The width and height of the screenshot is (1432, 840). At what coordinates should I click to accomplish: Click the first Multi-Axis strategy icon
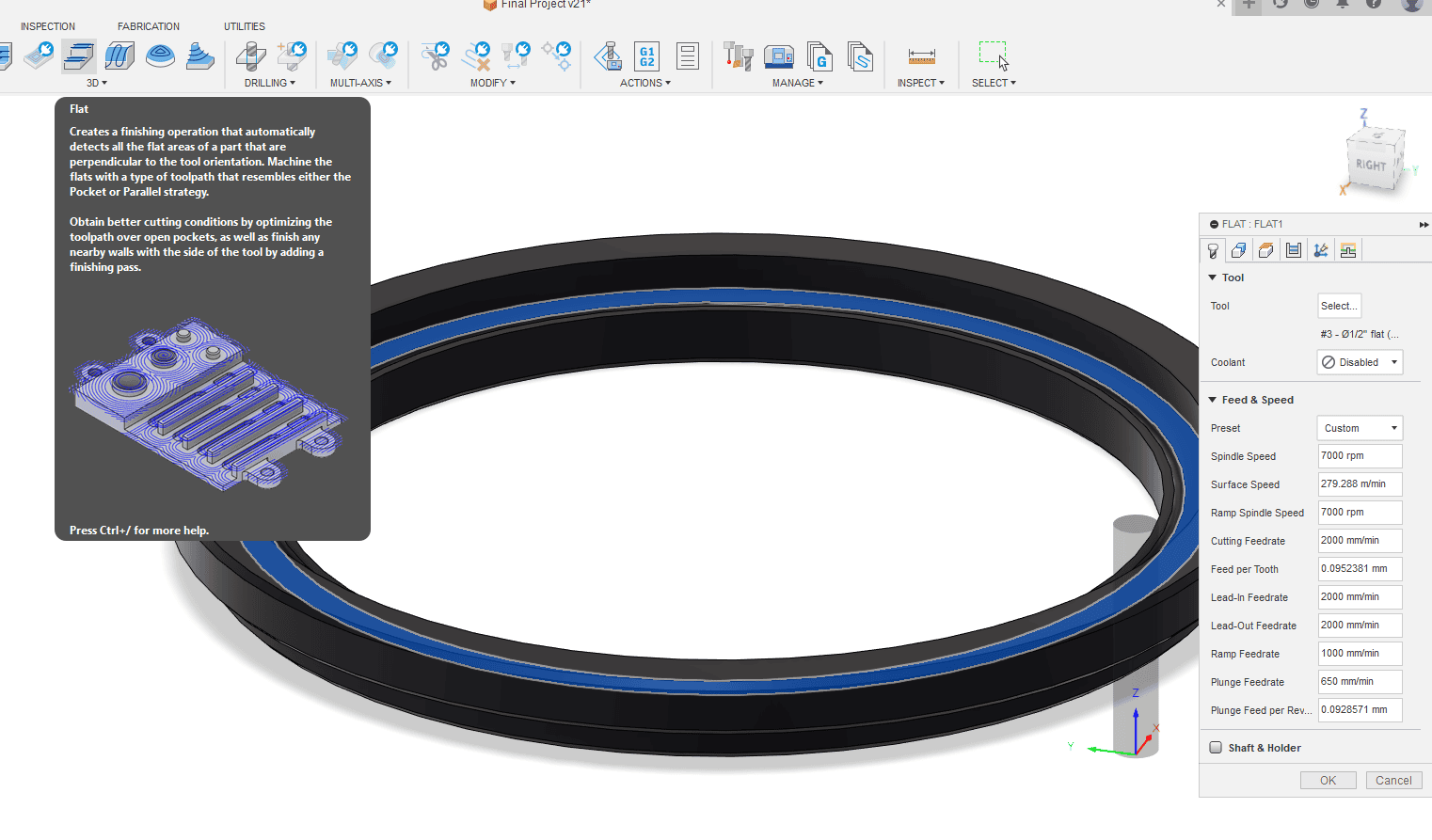342,56
